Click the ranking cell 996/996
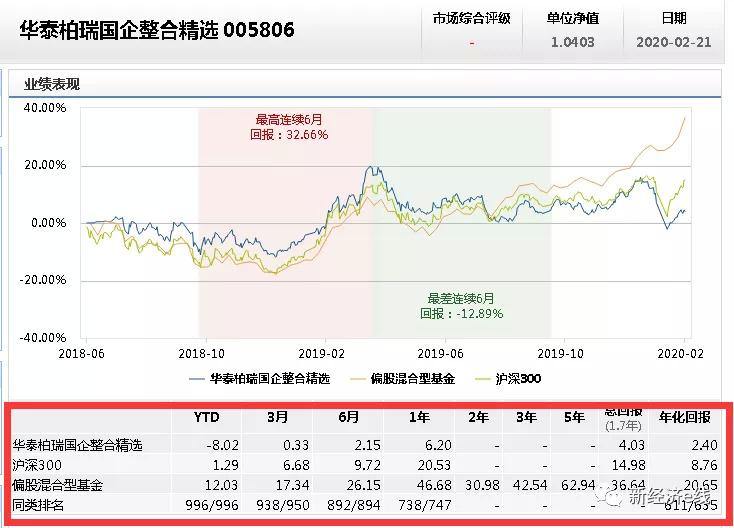The width and height of the screenshot is (734, 528). point(212,505)
